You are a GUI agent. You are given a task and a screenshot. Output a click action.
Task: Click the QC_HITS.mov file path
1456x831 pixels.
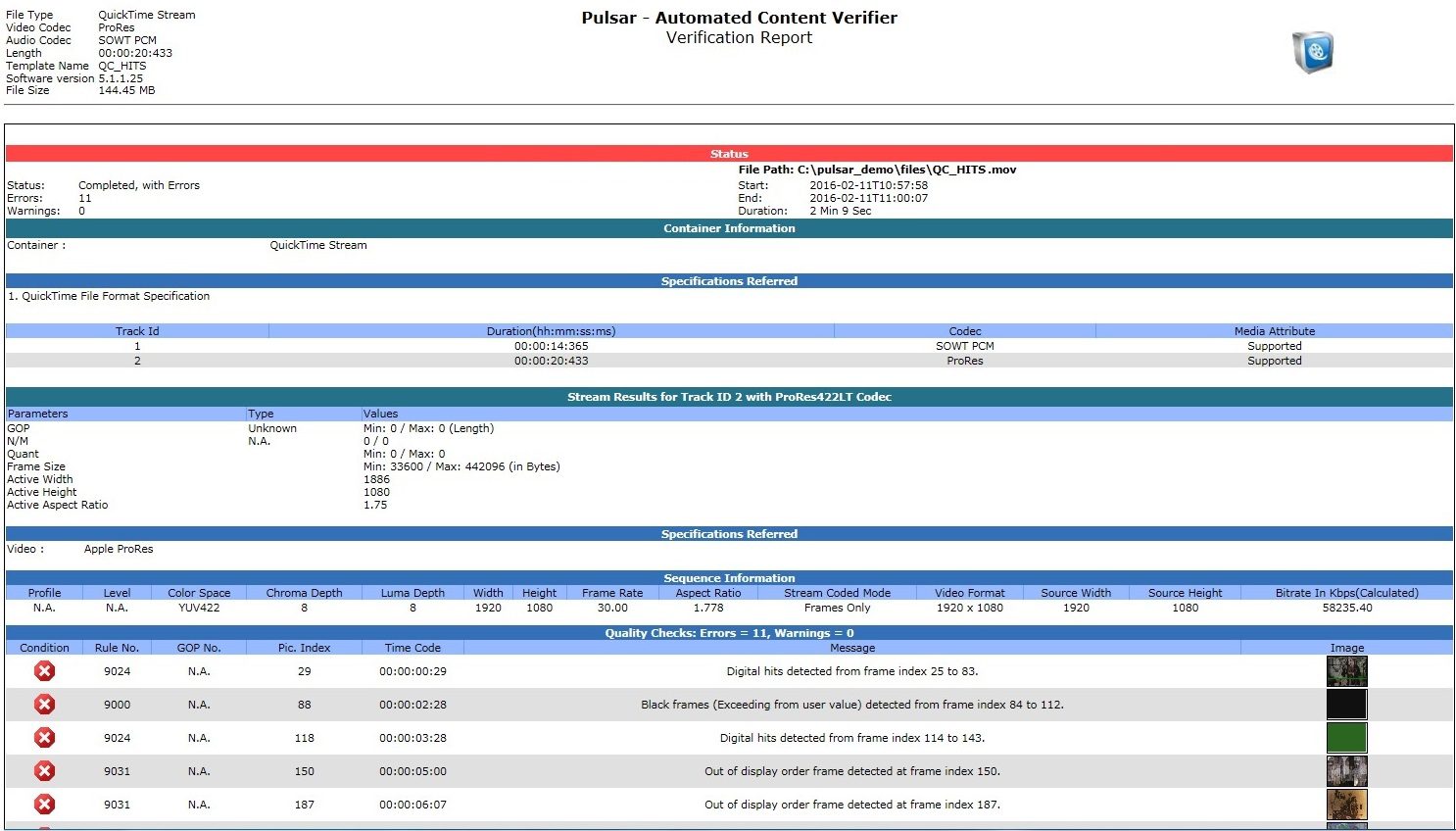tap(877, 170)
